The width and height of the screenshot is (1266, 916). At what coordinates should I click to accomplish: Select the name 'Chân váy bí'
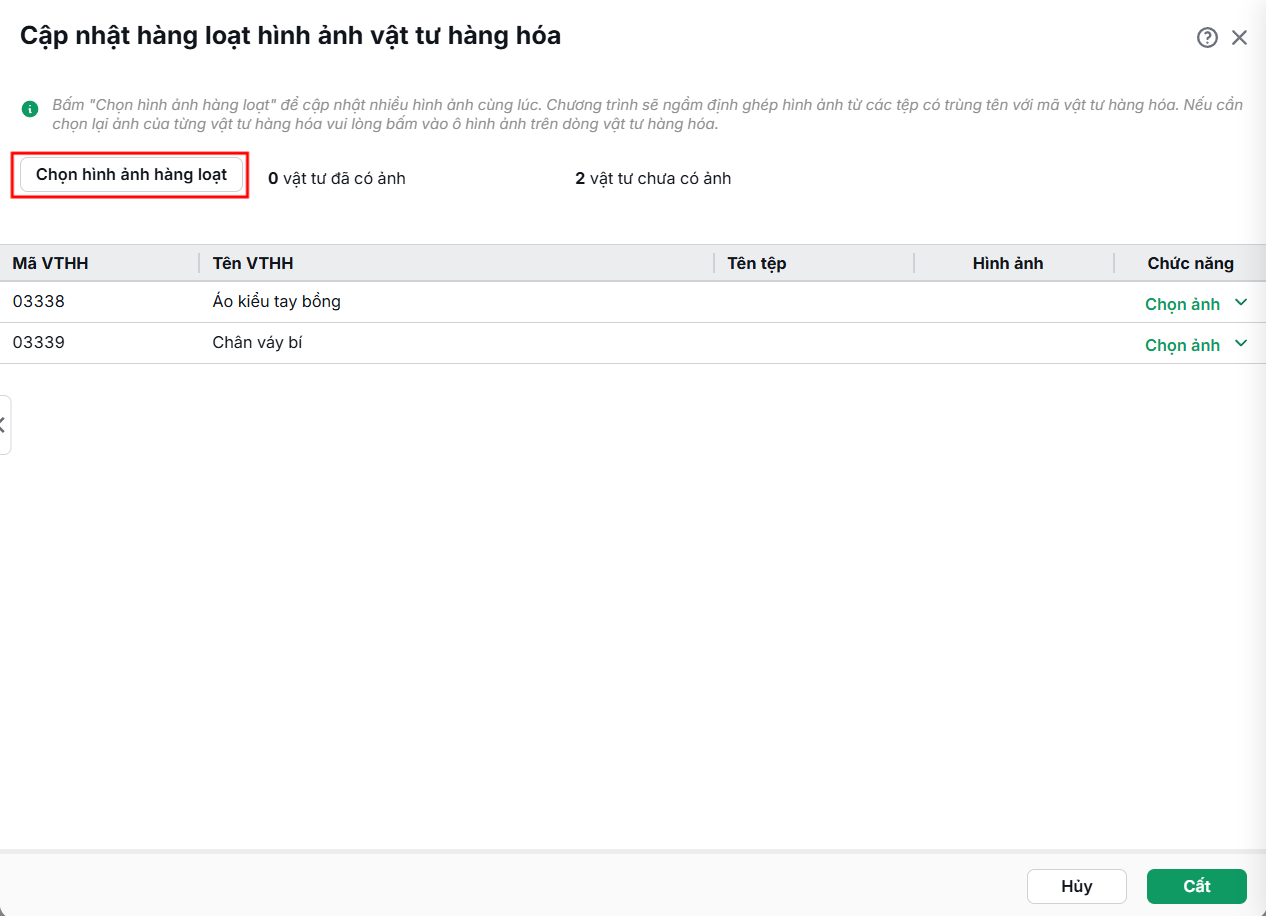pyautogui.click(x=258, y=342)
